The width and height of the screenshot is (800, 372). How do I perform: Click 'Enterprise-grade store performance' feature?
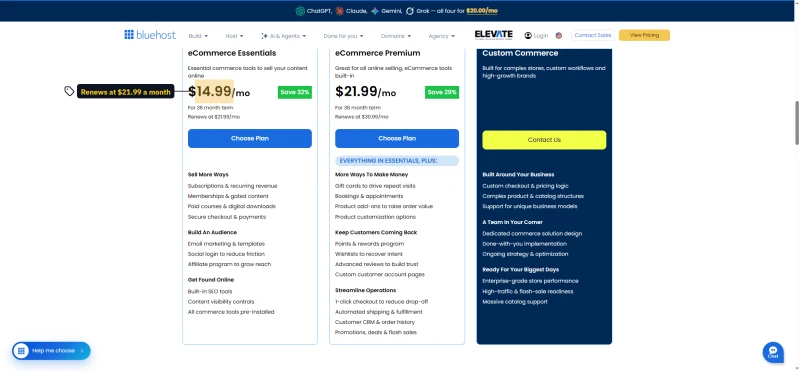pyautogui.click(x=530, y=281)
